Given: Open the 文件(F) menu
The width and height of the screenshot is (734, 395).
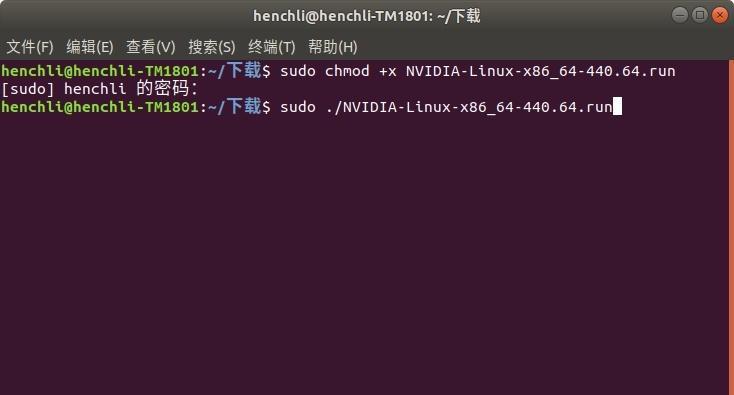Looking at the screenshot, I should click(x=29, y=47).
